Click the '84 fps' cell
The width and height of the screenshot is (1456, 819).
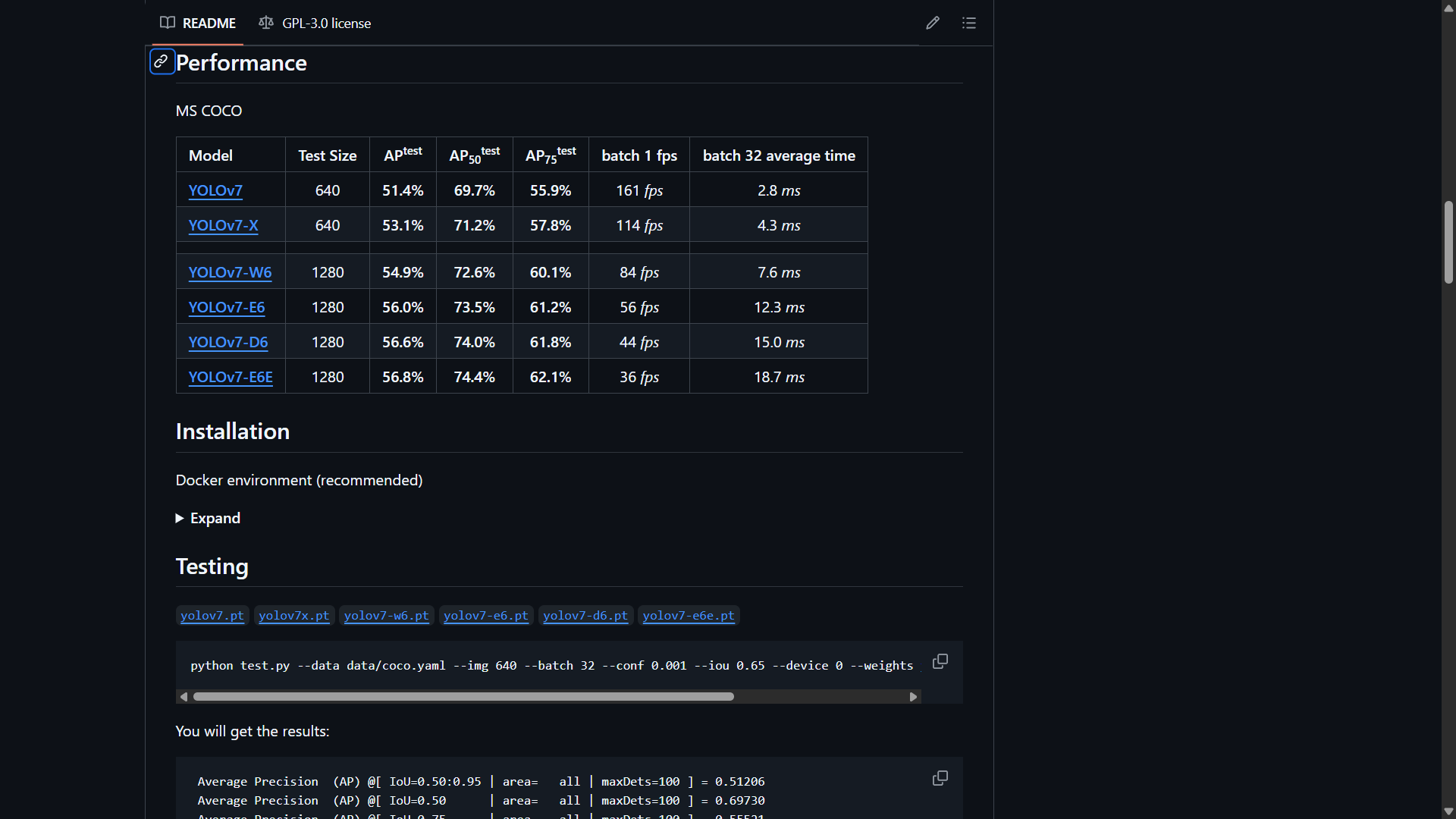(x=639, y=272)
